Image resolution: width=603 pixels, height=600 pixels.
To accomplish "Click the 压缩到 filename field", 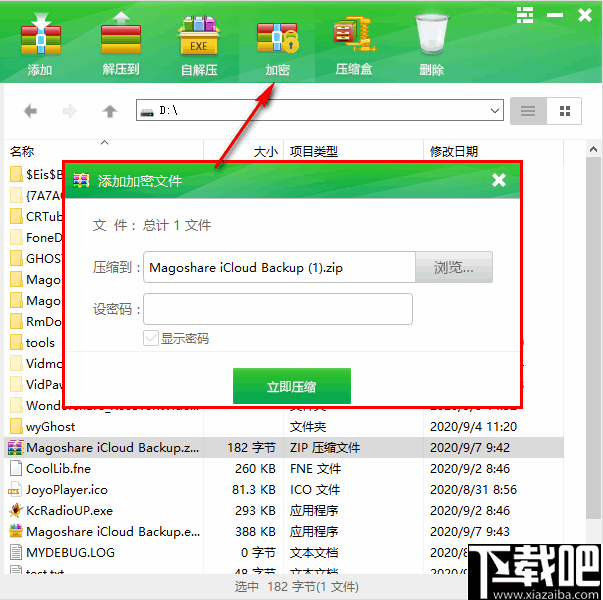I will pyautogui.click(x=279, y=267).
